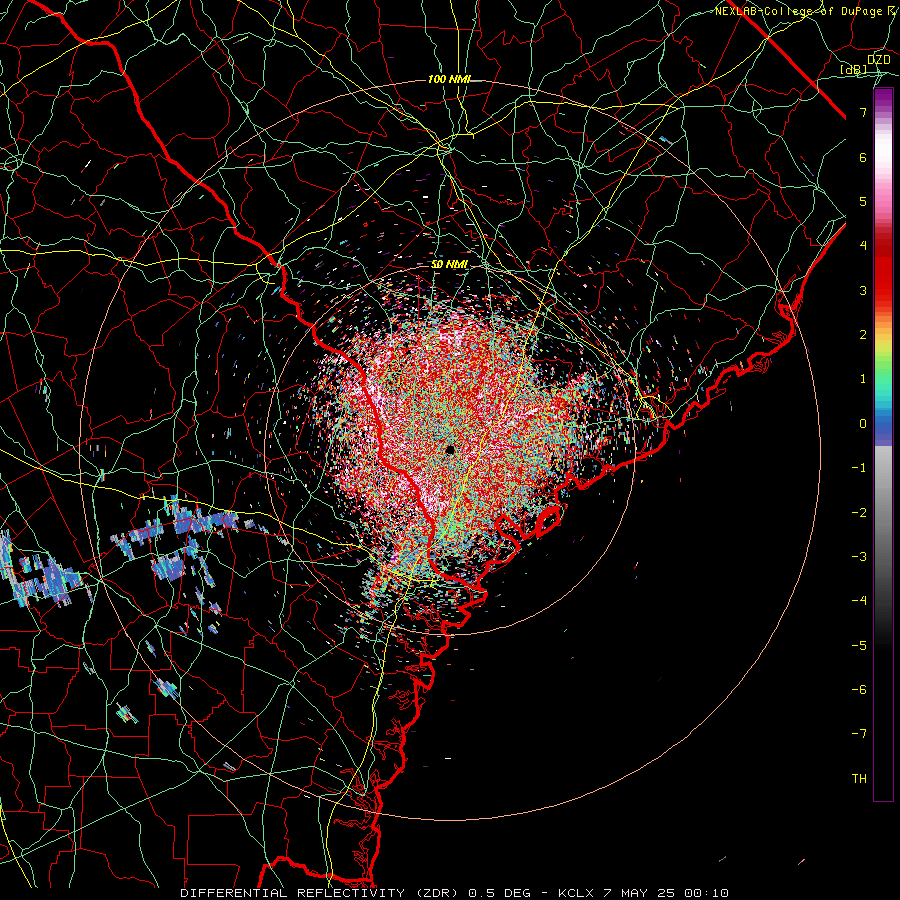Click the -5 tick label on color scale
The height and width of the screenshot is (900, 900).
click(859, 645)
